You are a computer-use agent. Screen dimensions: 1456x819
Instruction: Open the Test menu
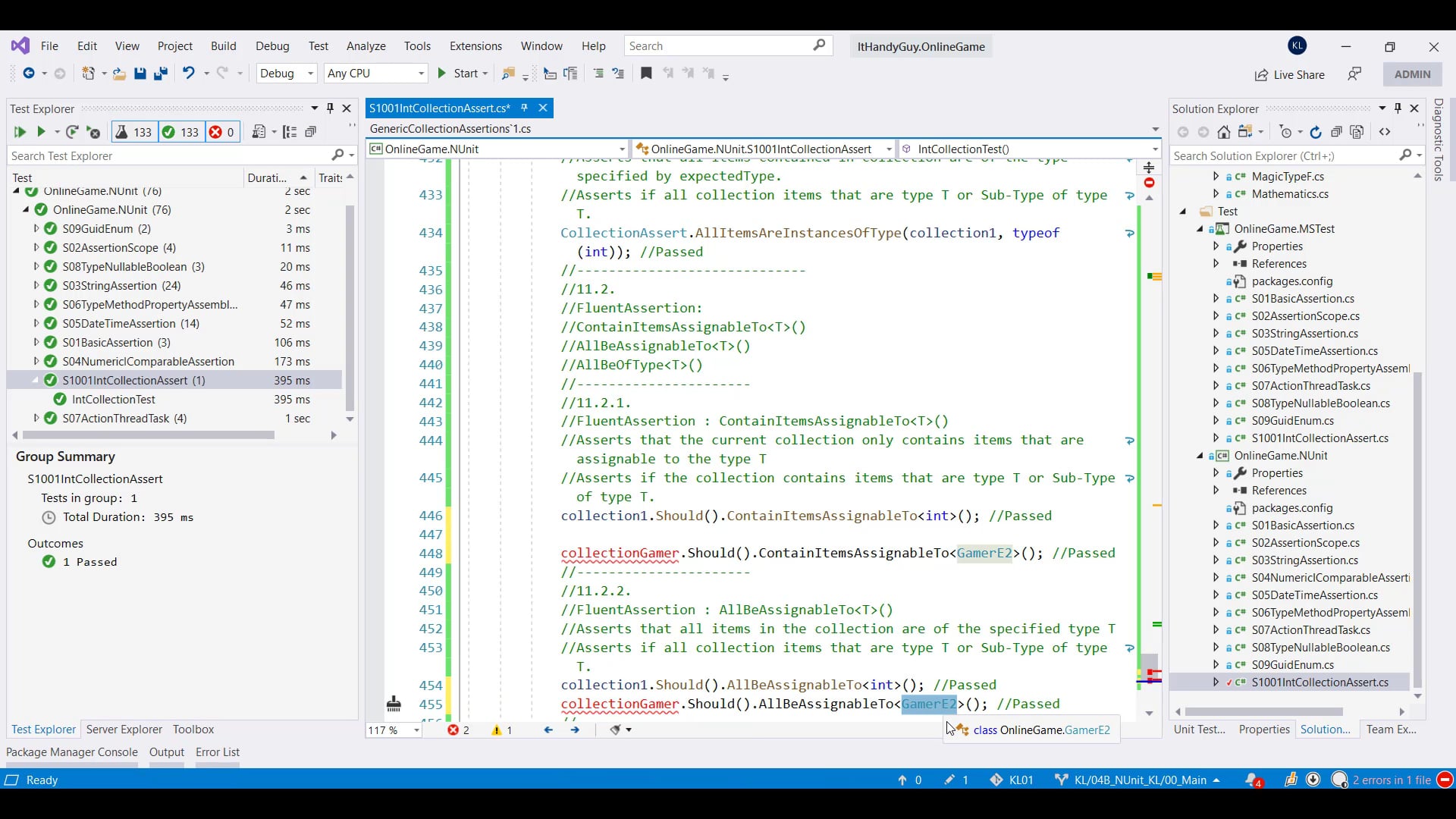[x=318, y=46]
